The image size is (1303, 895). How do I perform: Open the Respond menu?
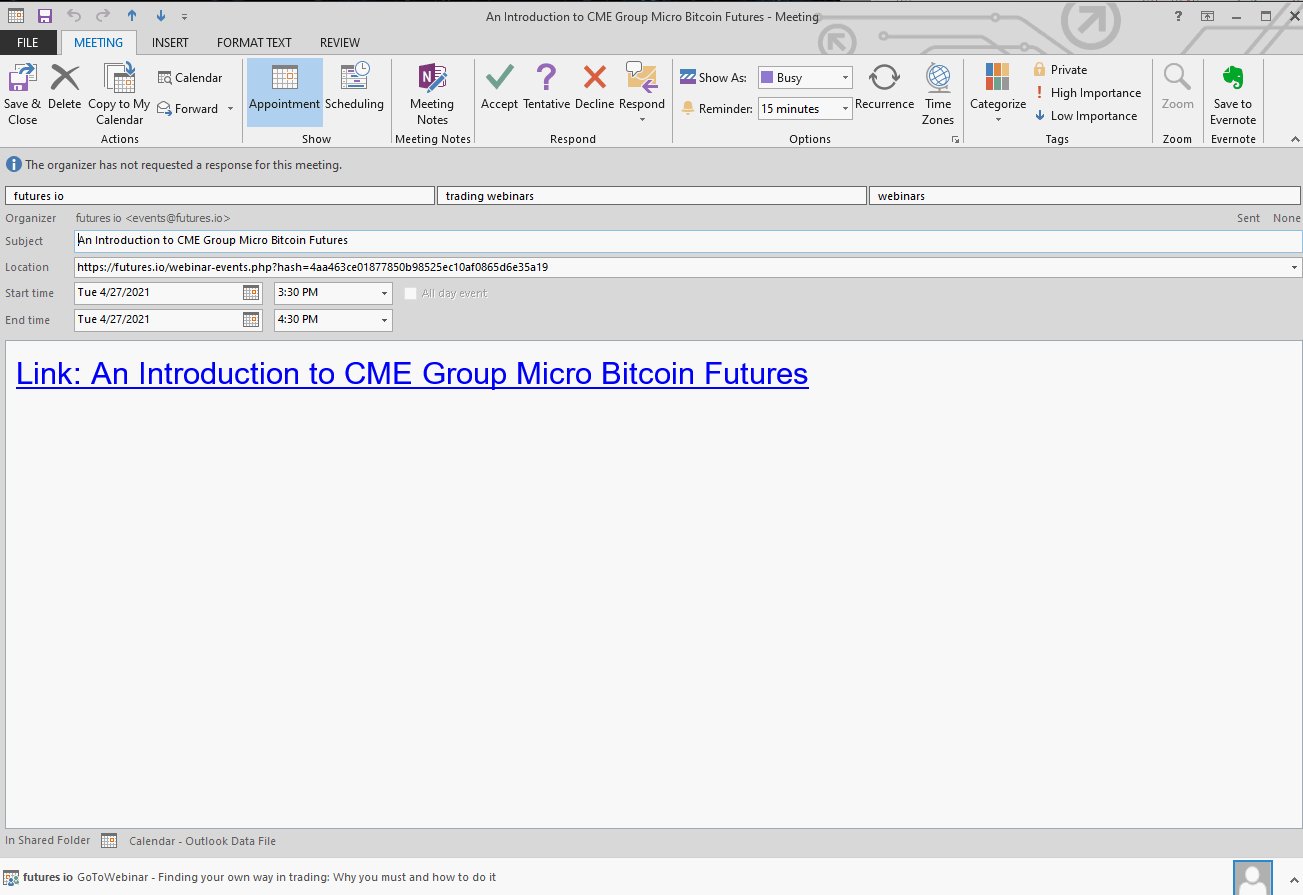pyautogui.click(x=642, y=94)
